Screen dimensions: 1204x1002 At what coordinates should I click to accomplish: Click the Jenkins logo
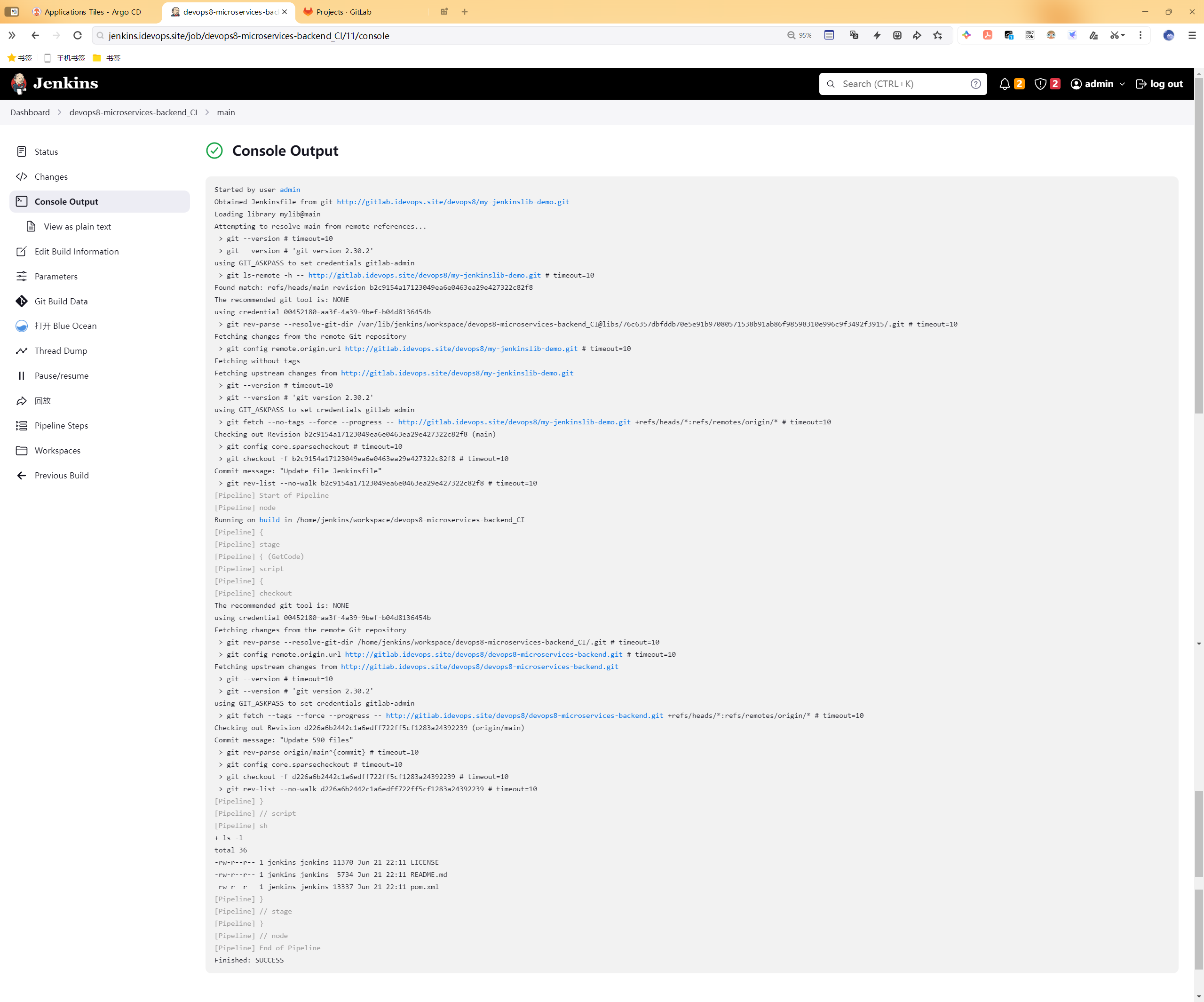[55, 84]
